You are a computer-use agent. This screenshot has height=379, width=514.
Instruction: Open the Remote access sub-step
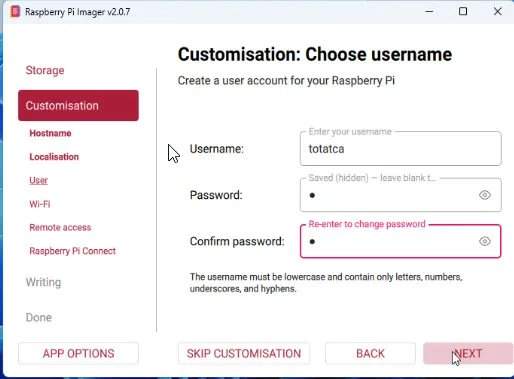60,227
